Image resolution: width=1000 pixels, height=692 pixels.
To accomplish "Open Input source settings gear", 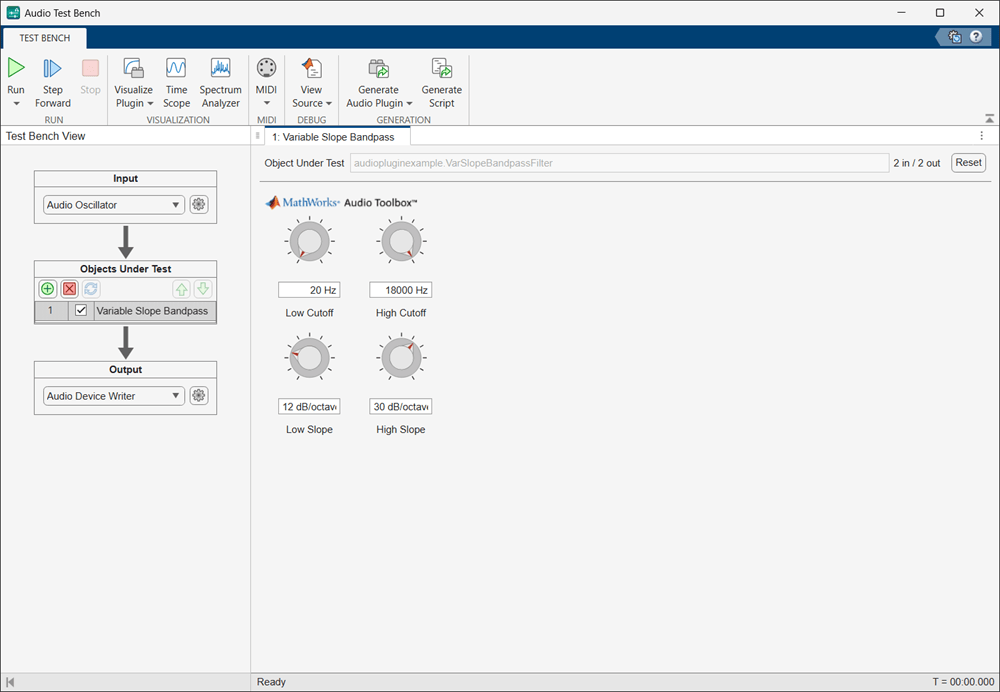I will click(199, 205).
